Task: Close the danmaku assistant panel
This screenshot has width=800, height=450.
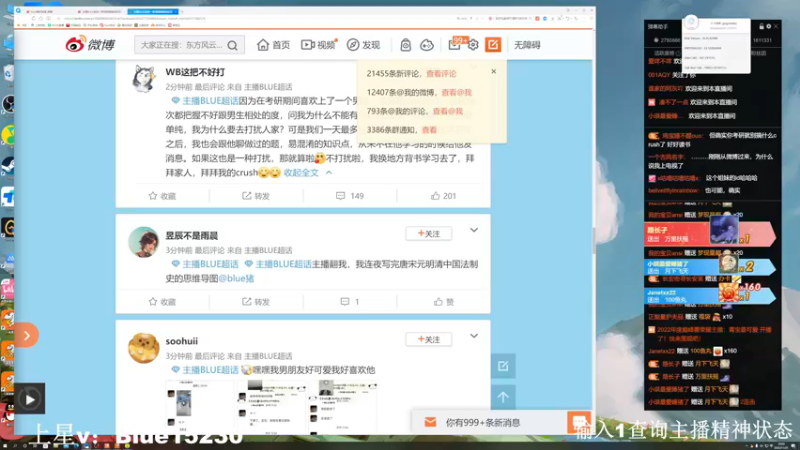Action: click(776, 26)
